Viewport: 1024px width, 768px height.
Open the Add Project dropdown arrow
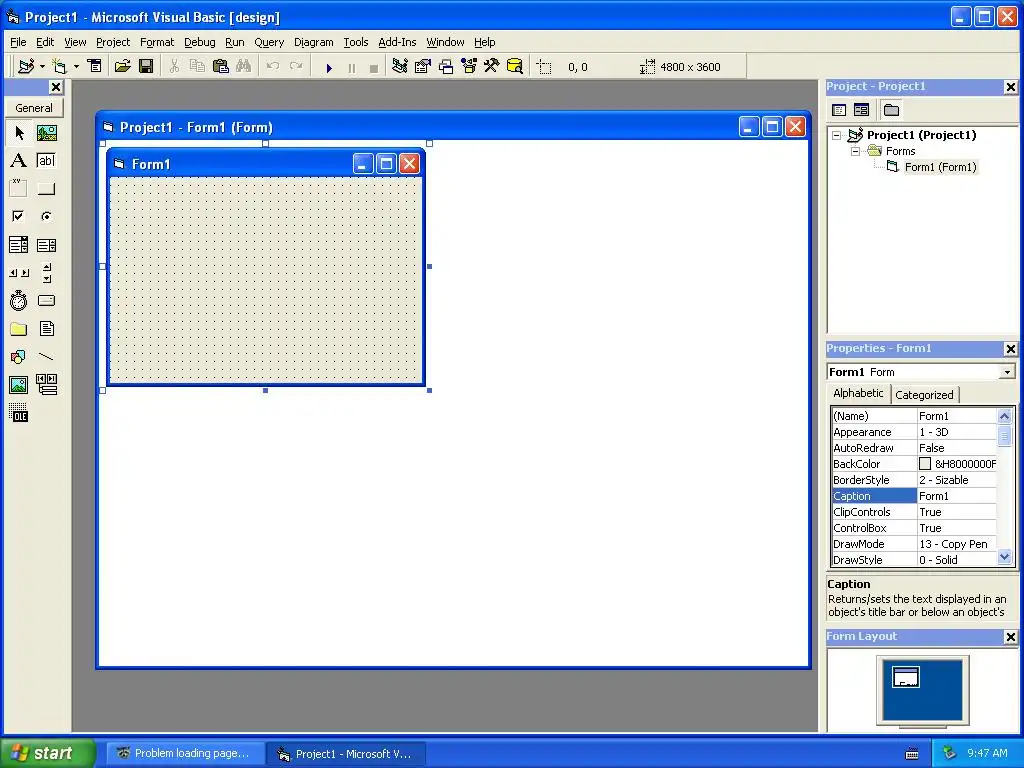[42, 67]
